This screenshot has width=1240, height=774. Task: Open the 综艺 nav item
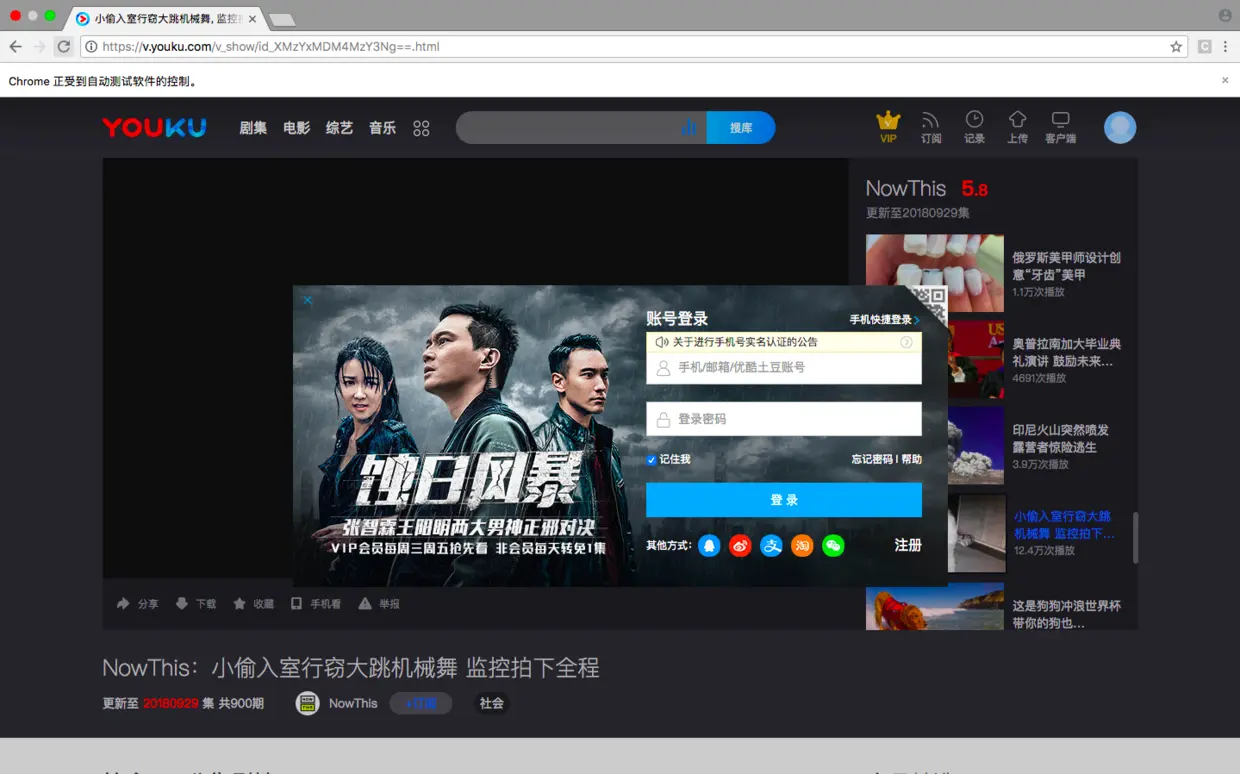(339, 128)
